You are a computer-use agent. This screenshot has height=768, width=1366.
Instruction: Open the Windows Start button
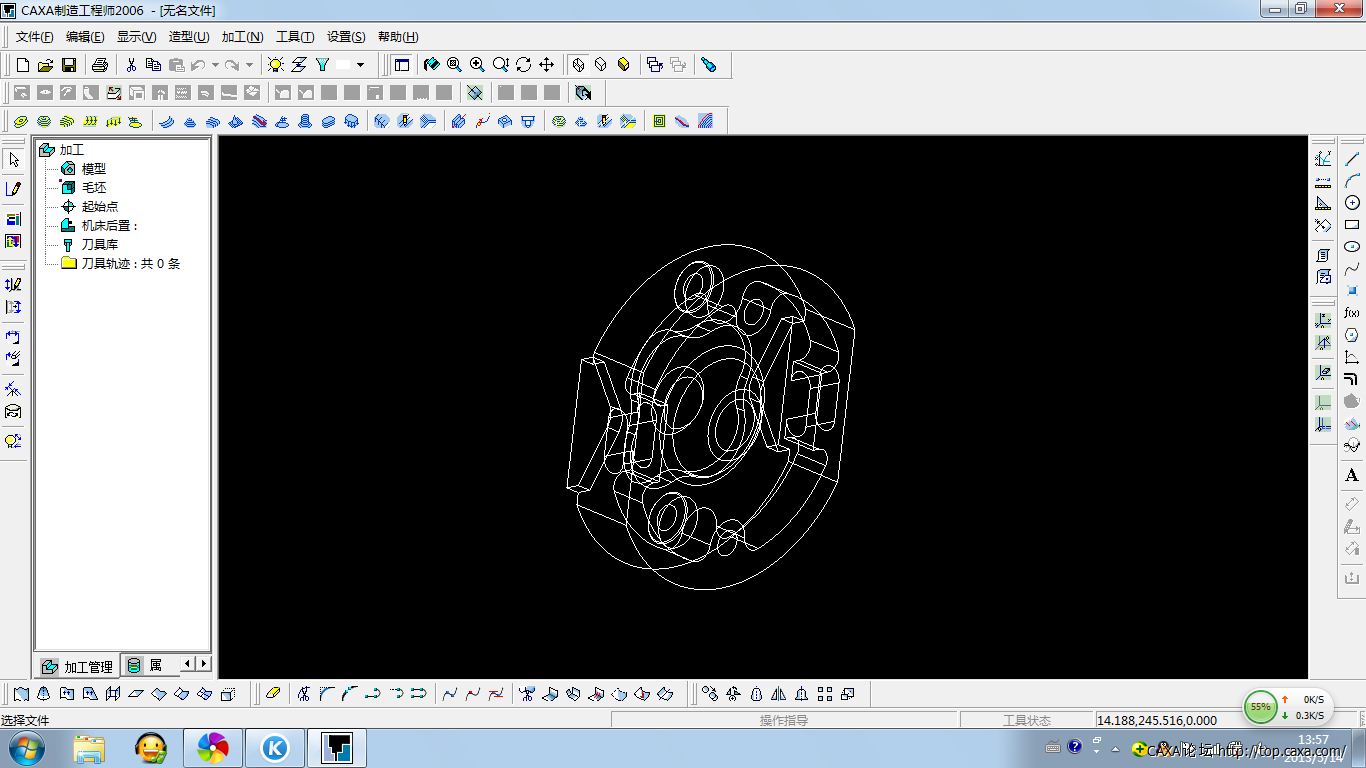point(25,747)
